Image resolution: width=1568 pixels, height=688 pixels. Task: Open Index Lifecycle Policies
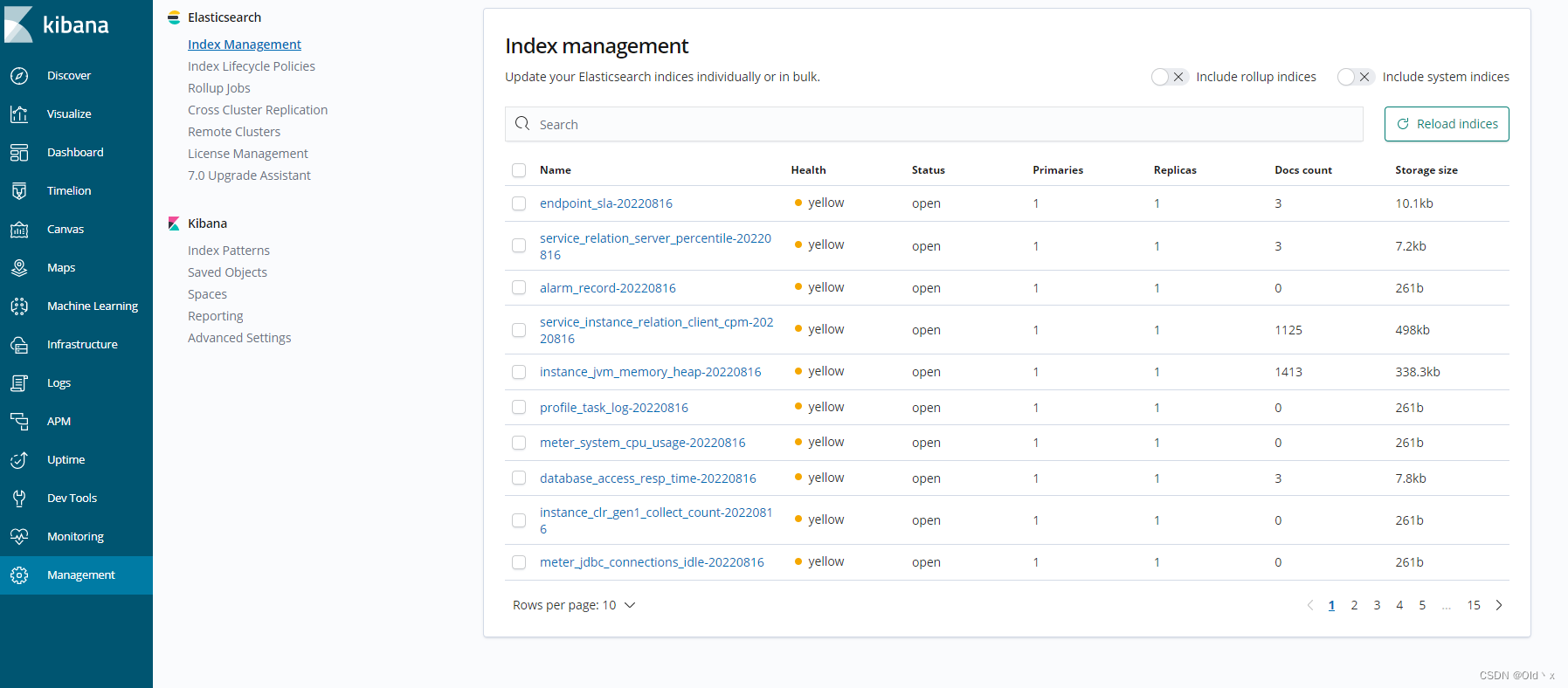click(252, 66)
